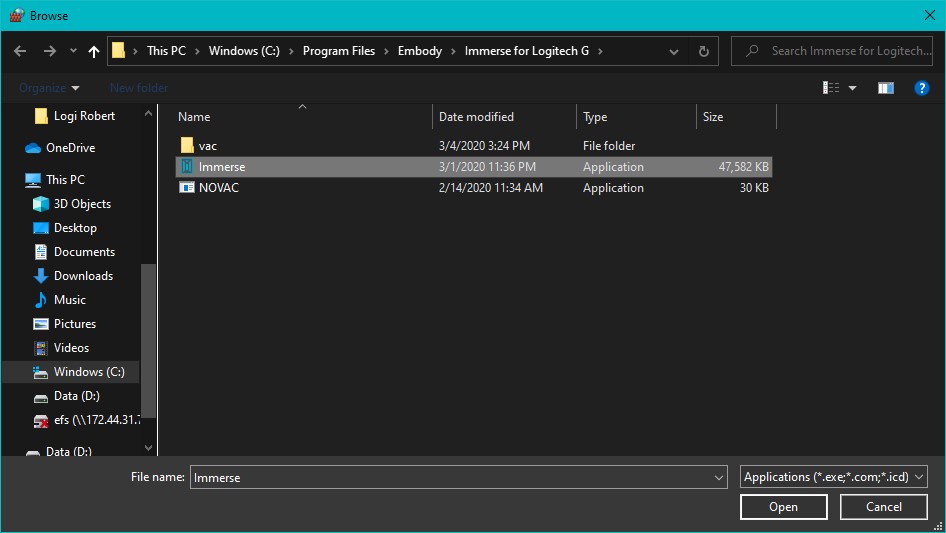
Task: Select the 'Immerse' file name
Action: pos(222,167)
